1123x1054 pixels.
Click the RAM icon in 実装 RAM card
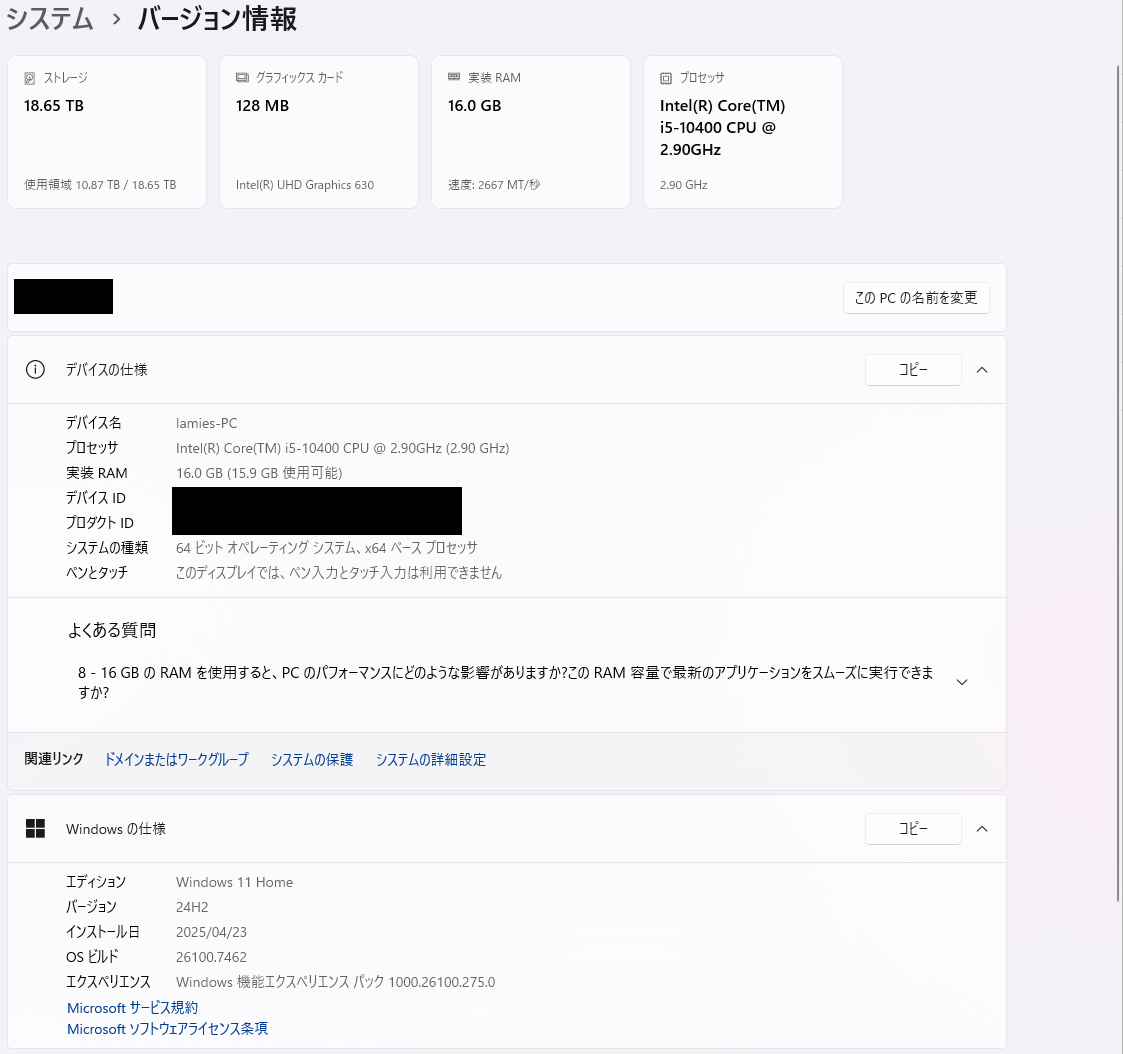454,78
